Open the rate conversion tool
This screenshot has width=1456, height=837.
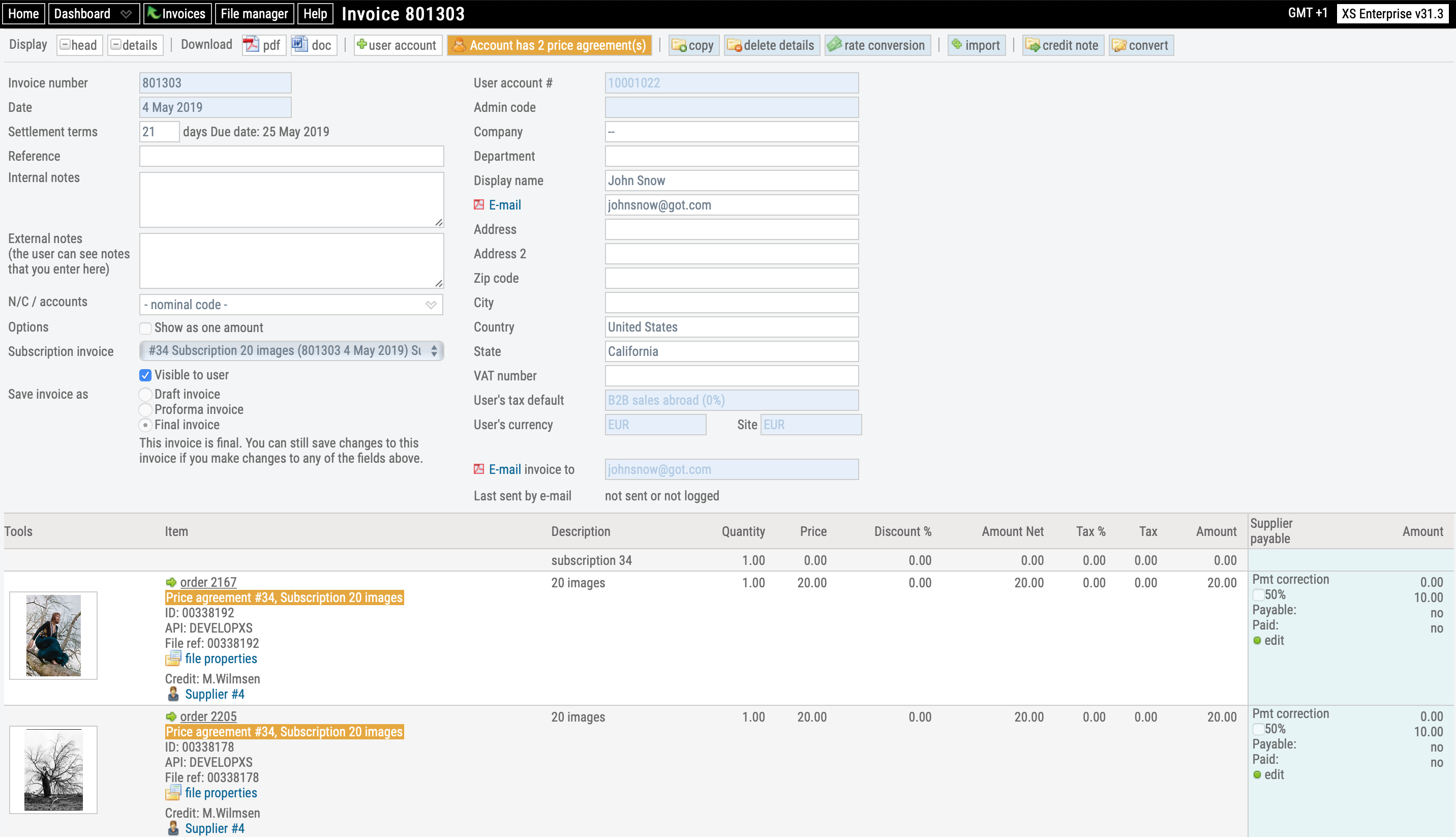(877, 45)
